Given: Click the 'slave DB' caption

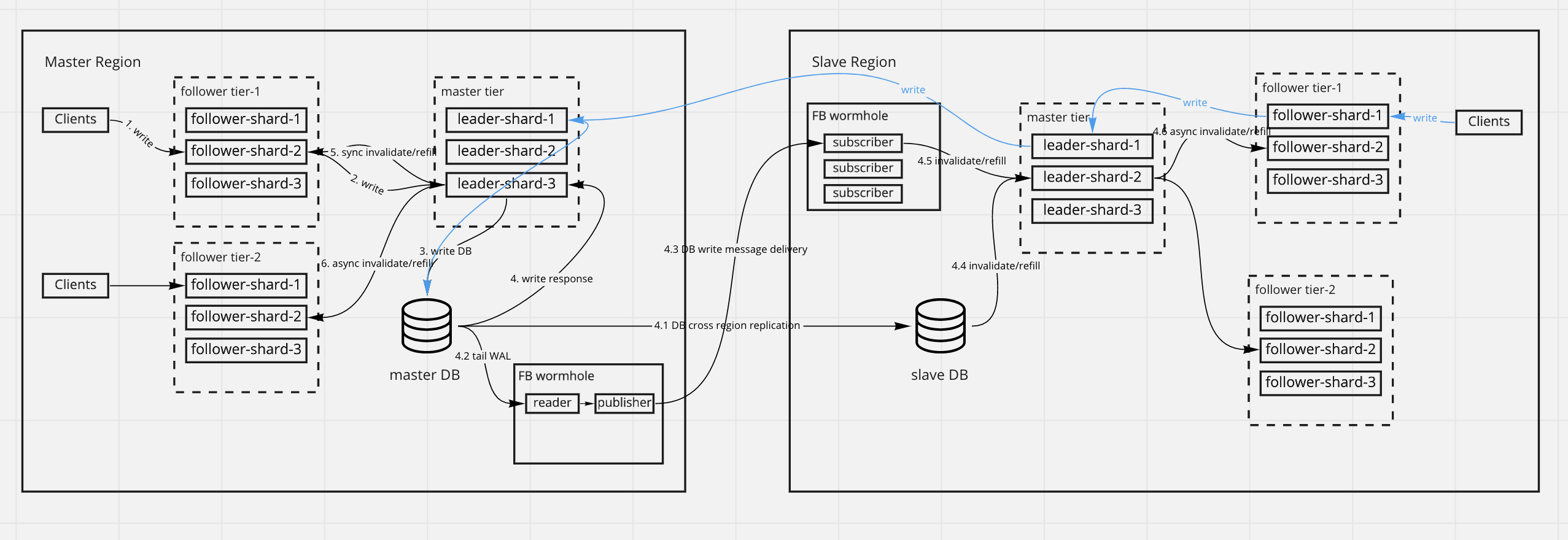Looking at the screenshot, I should tap(939, 375).
